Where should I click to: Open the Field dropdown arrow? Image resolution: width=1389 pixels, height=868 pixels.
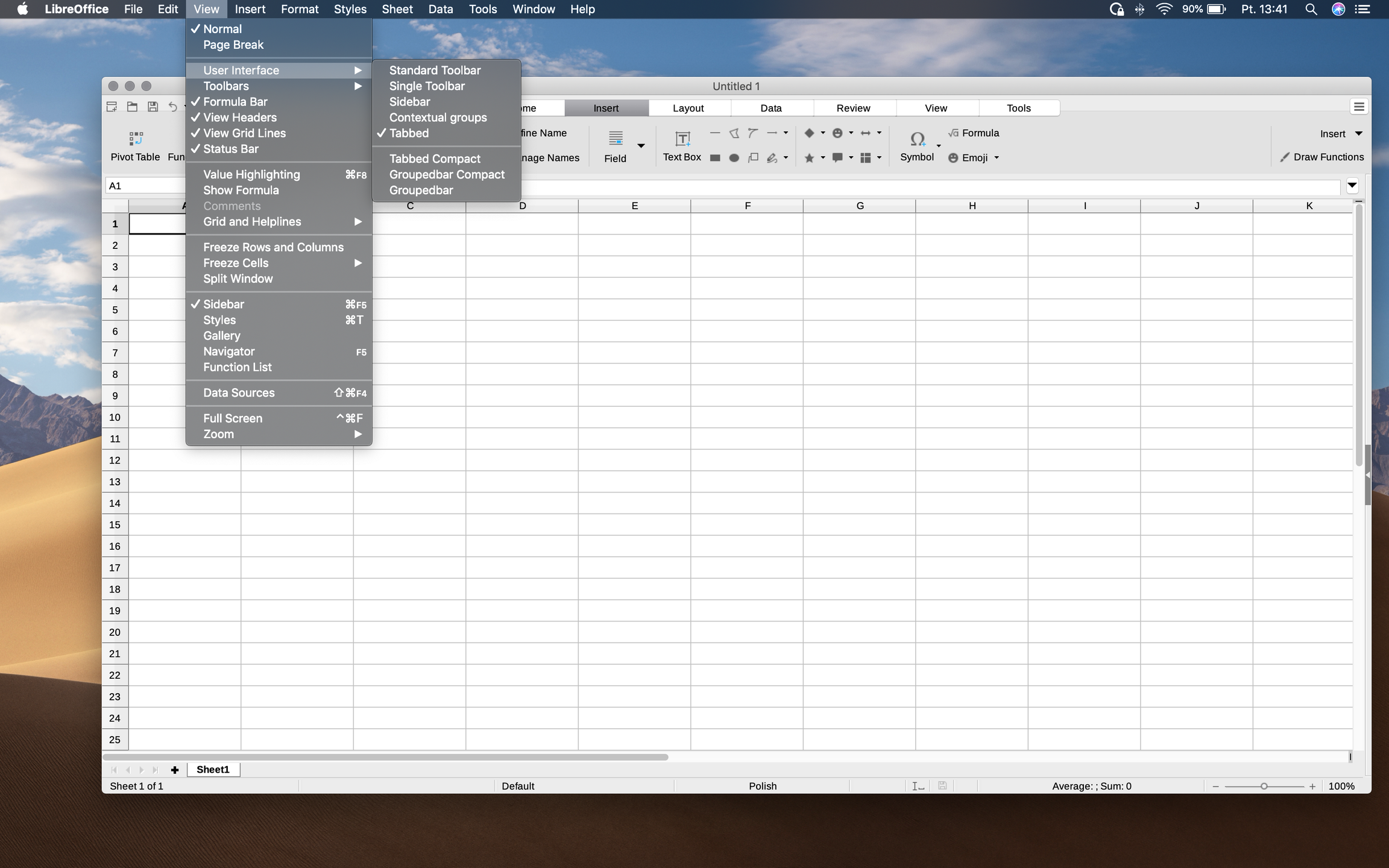(x=641, y=146)
